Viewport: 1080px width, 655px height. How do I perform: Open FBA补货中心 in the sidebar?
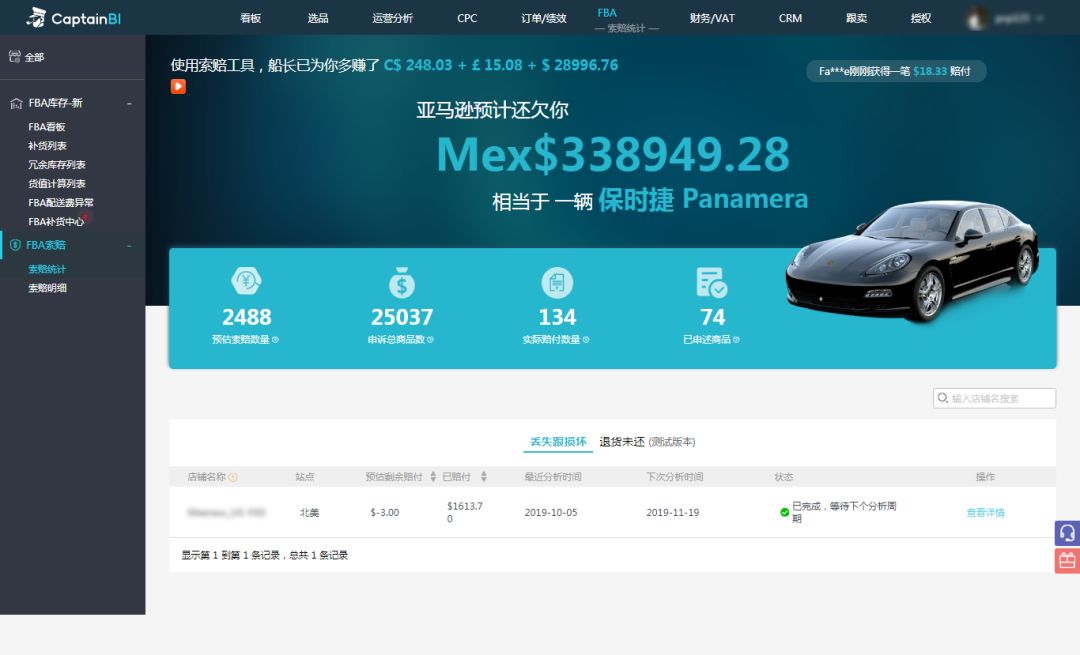coord(56,222)
